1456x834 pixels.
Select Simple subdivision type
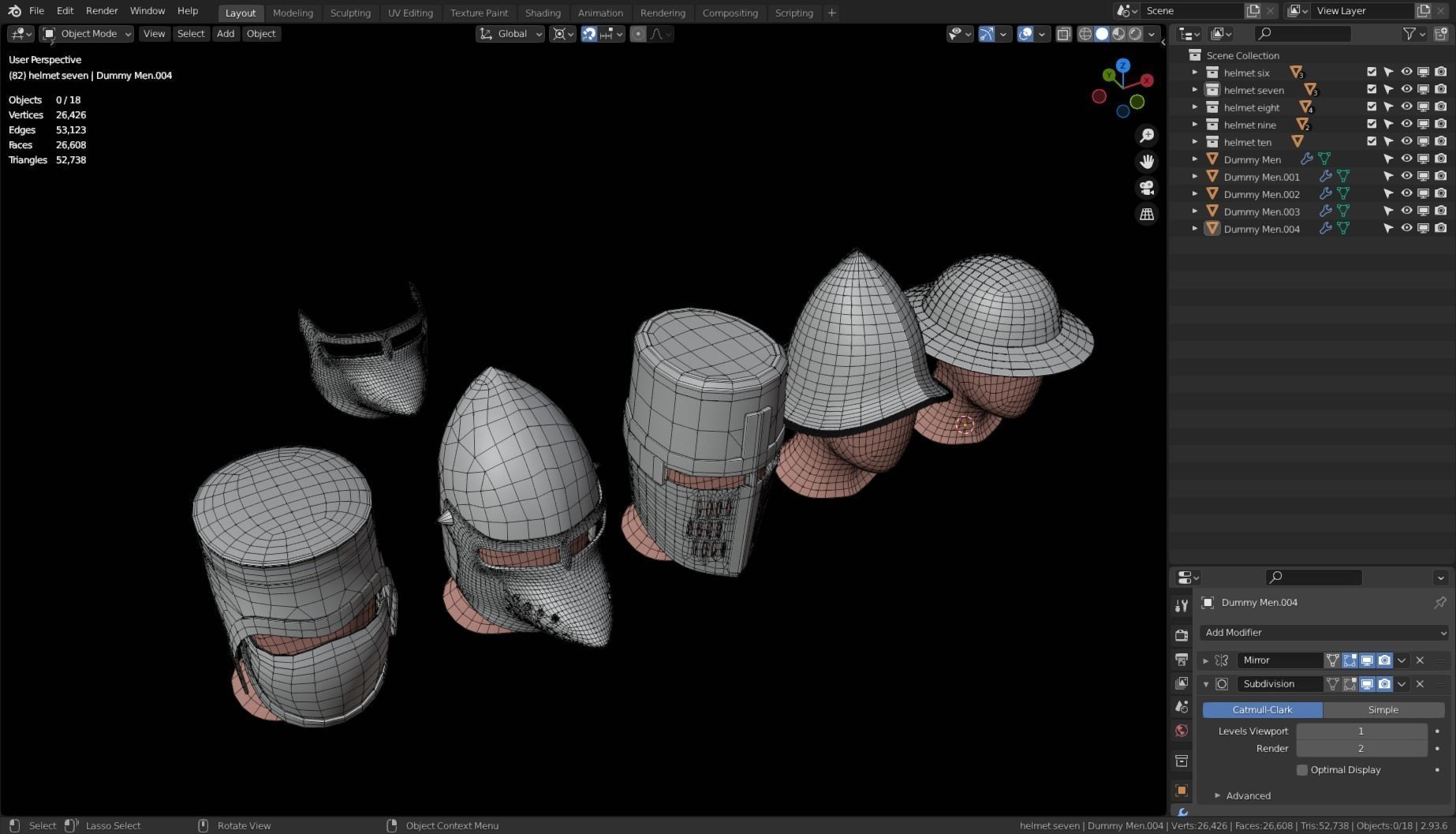point(1383,710)
